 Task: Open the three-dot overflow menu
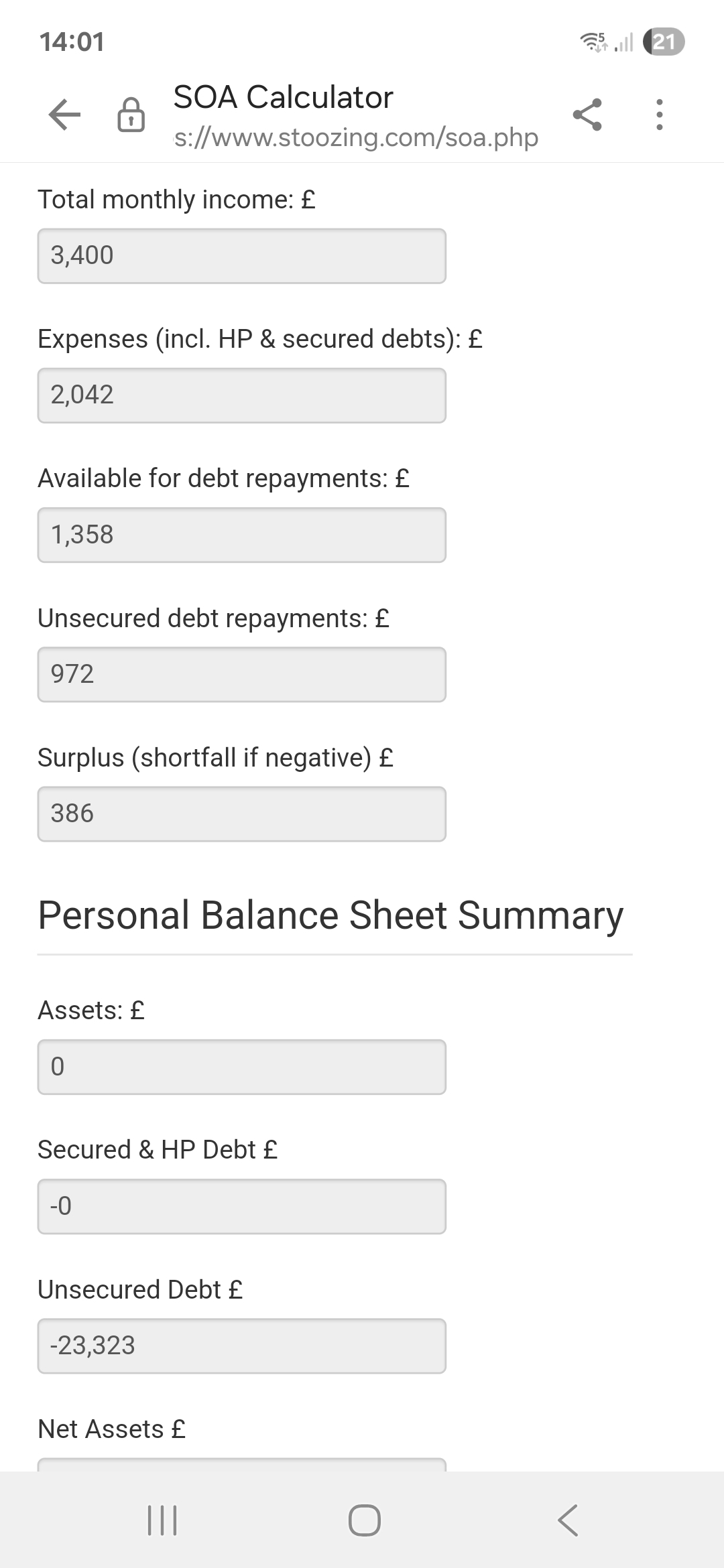click(x=660, y=115)
